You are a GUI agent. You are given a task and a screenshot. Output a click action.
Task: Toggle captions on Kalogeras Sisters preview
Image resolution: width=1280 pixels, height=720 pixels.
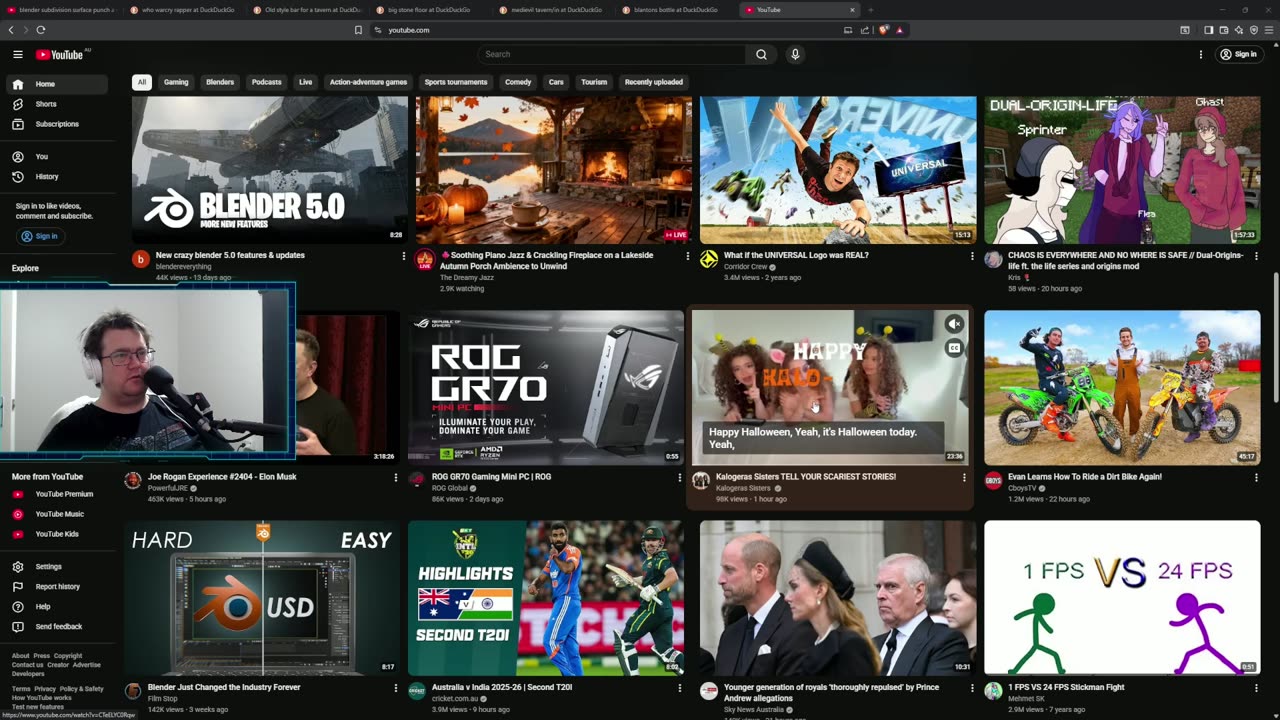coord(954,348)
